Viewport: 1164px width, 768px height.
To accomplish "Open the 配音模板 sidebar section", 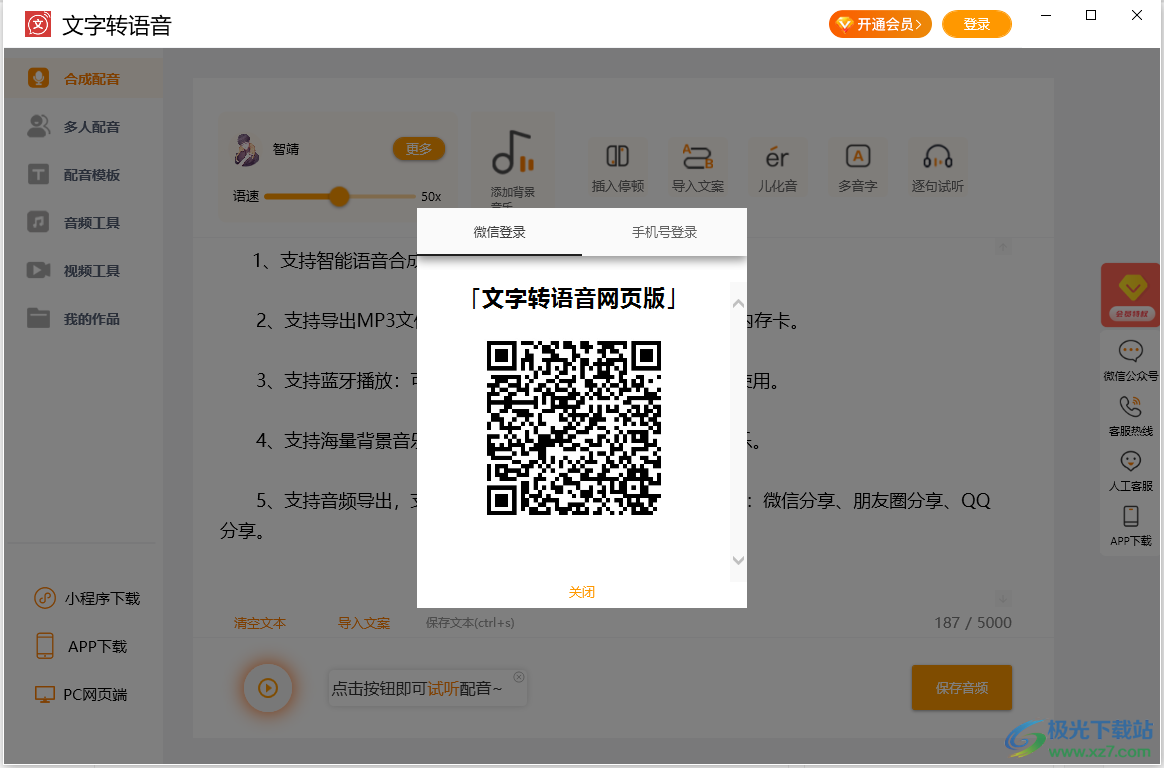I will pyautogui.click(x=83, y=175).
